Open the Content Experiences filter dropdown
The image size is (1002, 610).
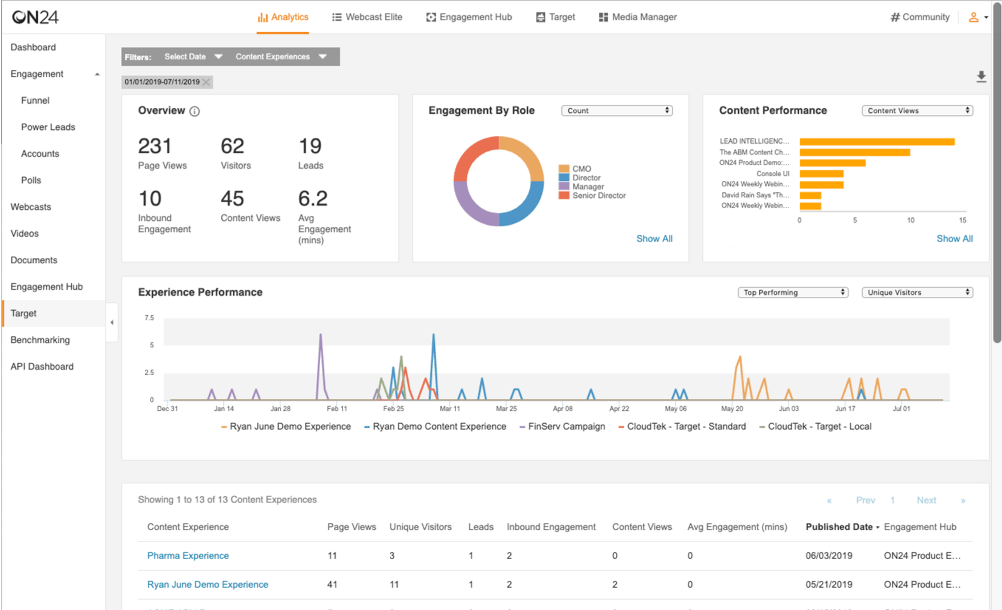click(281, 57)
